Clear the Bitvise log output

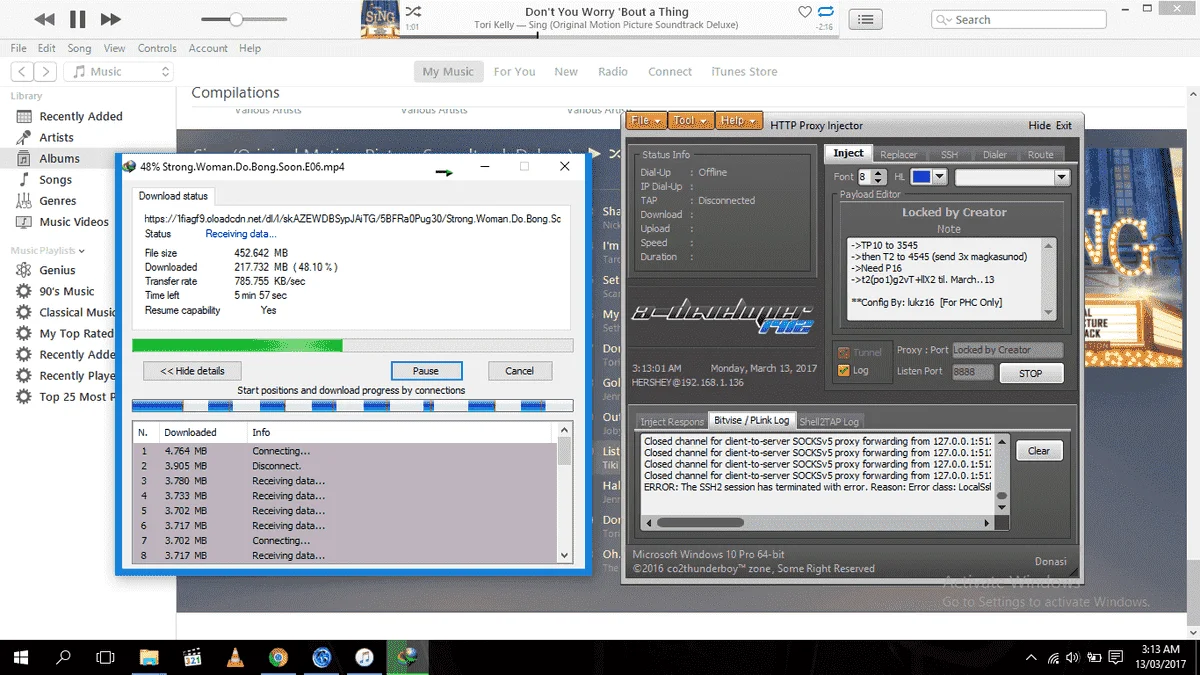(1039, 451)
